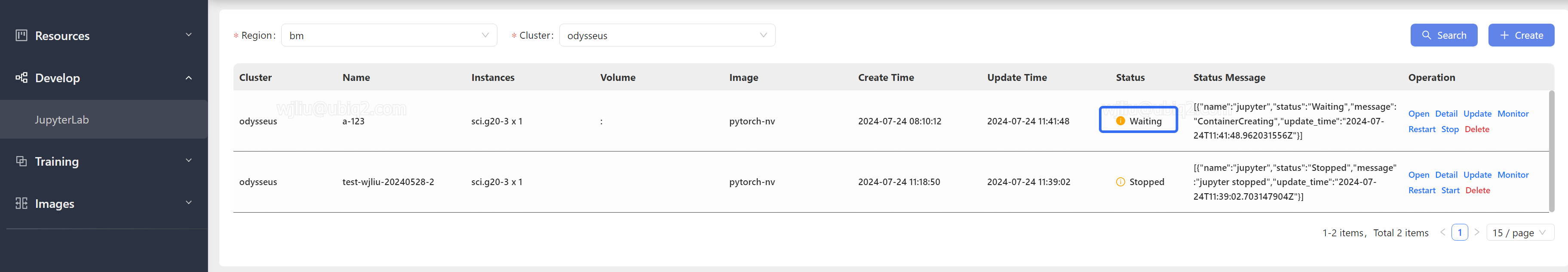
Task: View Detail for test-wjliu-20240528-2
Action: click(1445, 175)
